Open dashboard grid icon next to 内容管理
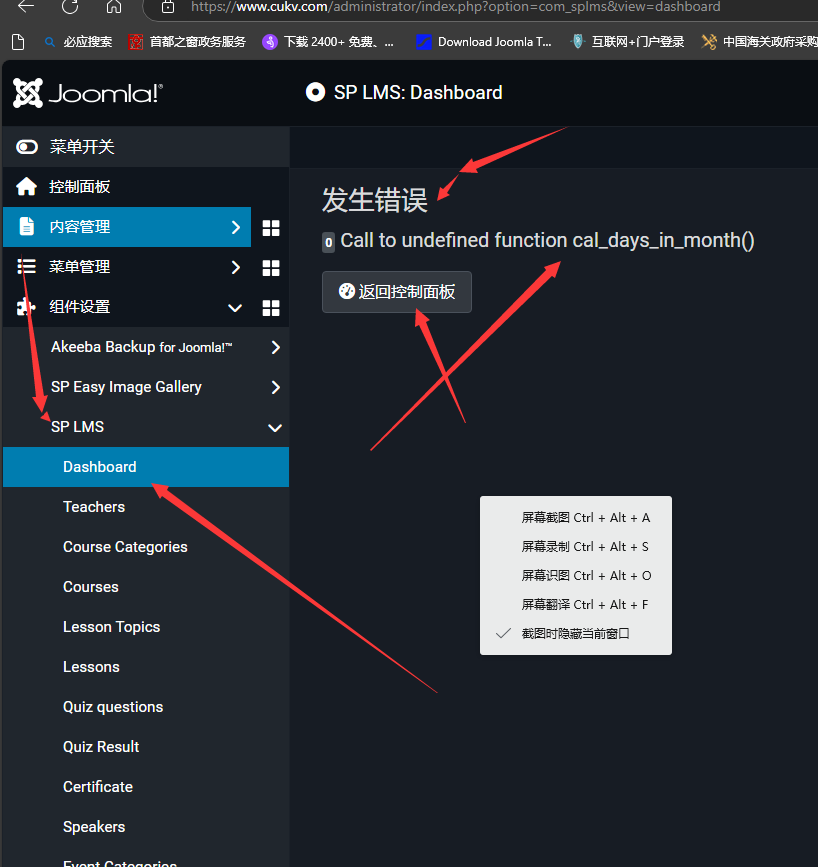Image resolution: width=818 pixels, height=867 pixels. click(x=270, y=228)
